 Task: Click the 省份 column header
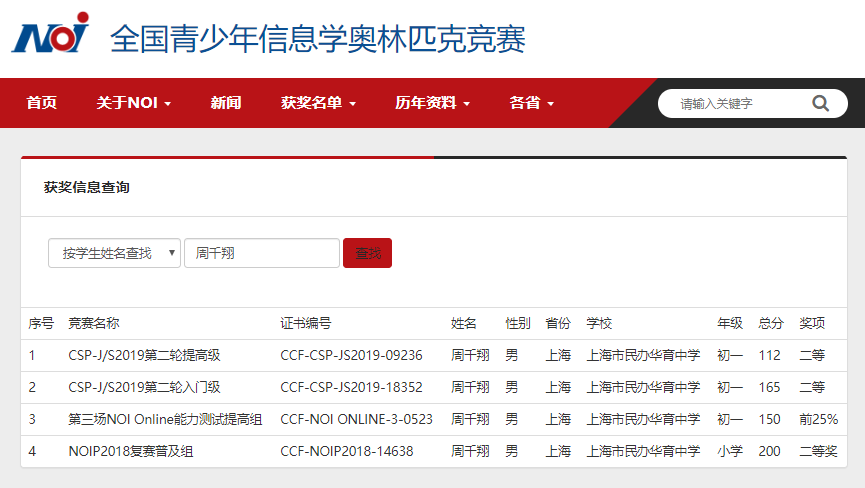[x=558, y=323]
